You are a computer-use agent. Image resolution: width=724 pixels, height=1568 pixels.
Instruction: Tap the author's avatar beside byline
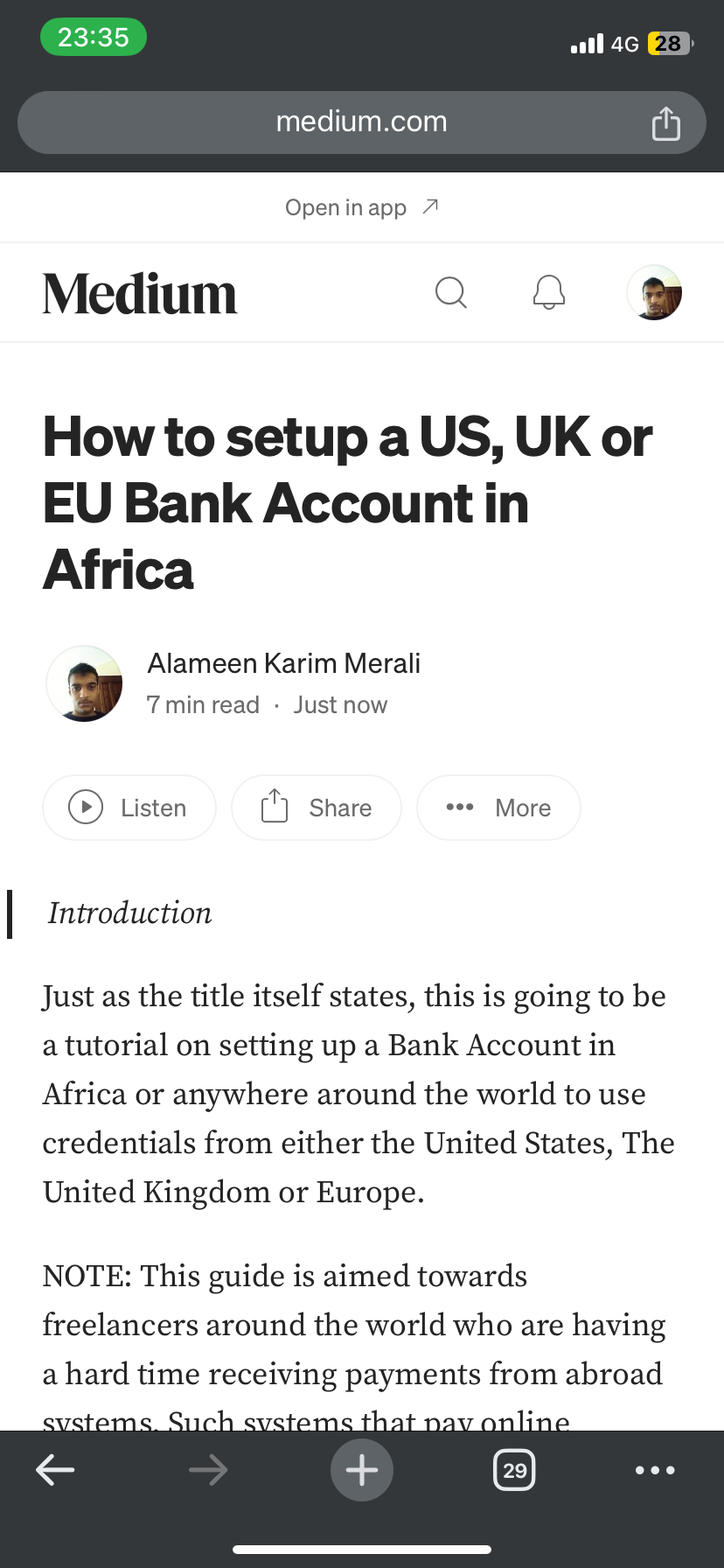pos(84,683)
